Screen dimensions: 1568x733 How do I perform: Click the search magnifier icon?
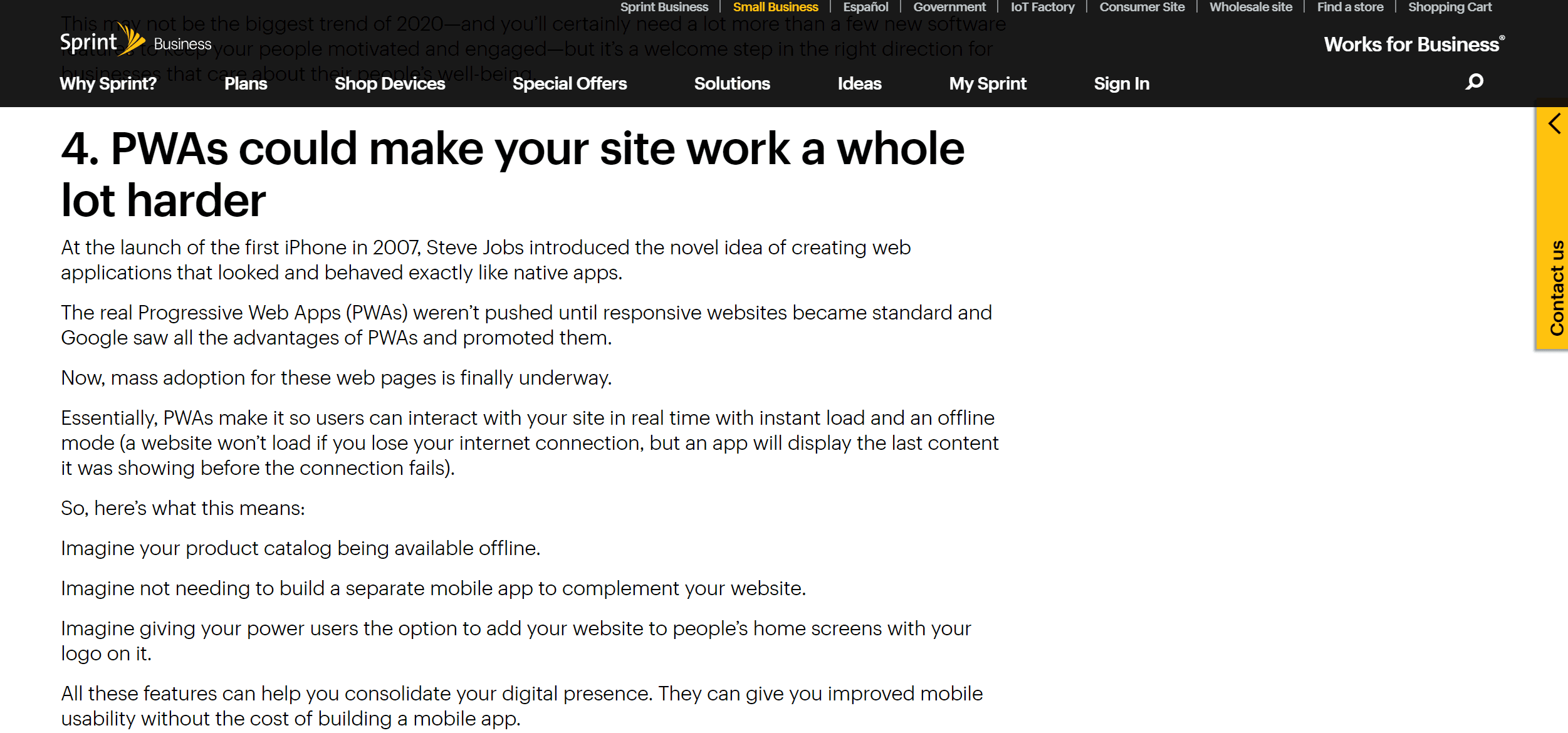pyautogui.click(x=1474, y=82)
